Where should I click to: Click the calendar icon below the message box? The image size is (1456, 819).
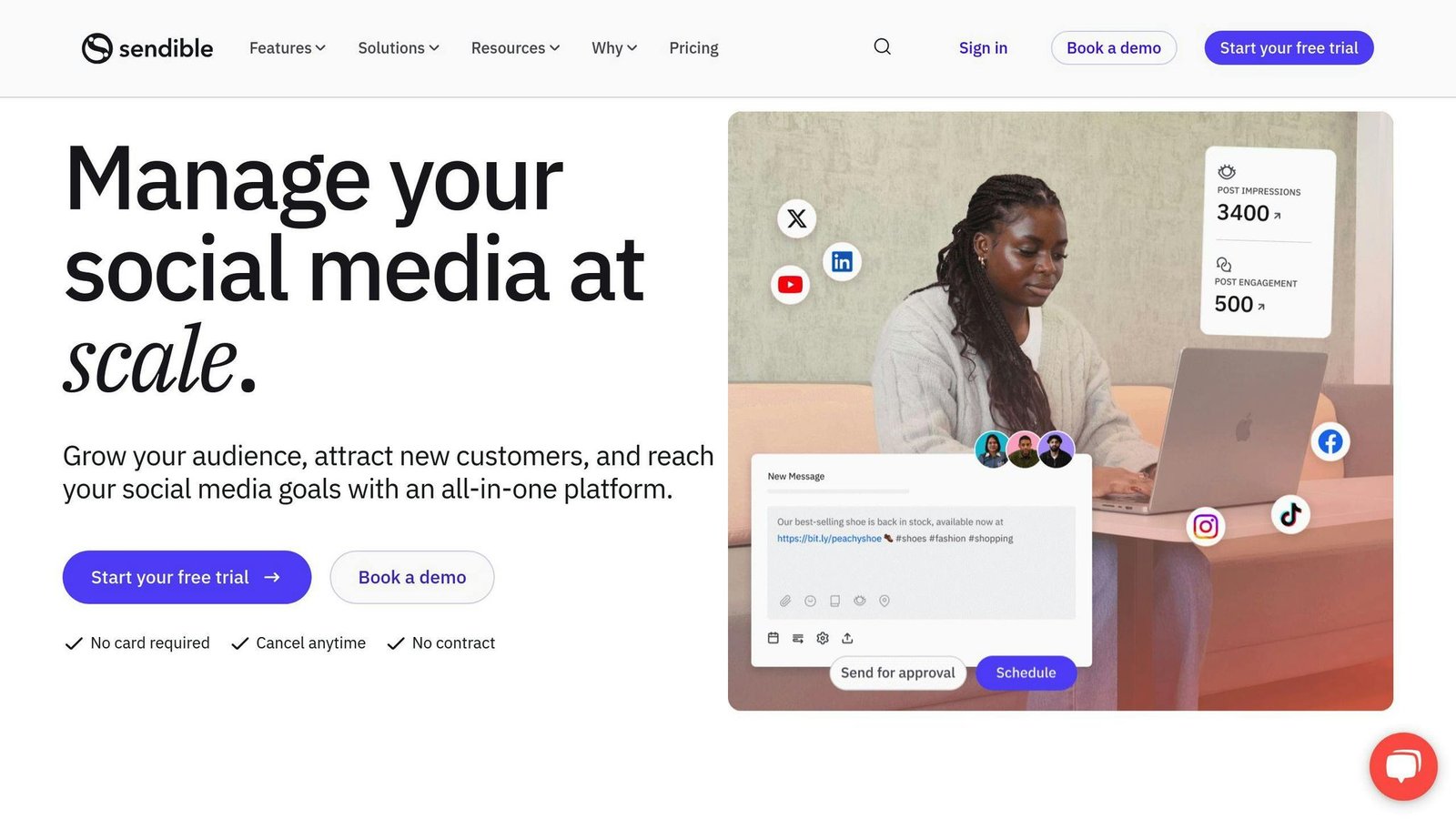tap(773, 638)
